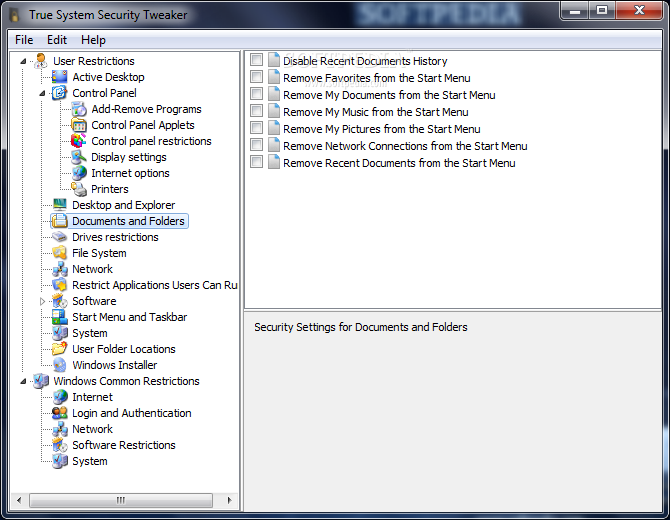670x520 pixels.
Task: Click the Restrict Applications icon
Action: [59, 285]
